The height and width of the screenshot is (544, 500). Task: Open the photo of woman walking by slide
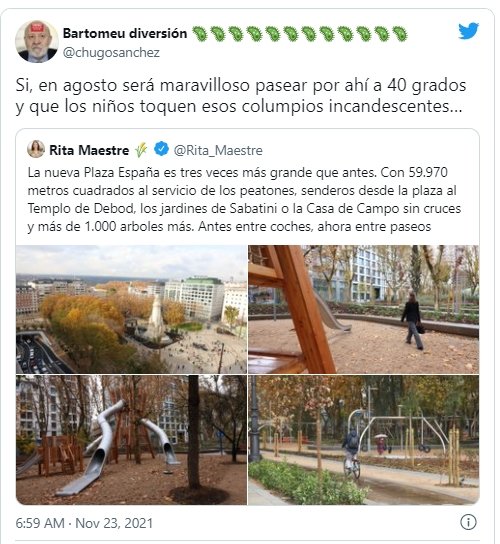(364, 309)
